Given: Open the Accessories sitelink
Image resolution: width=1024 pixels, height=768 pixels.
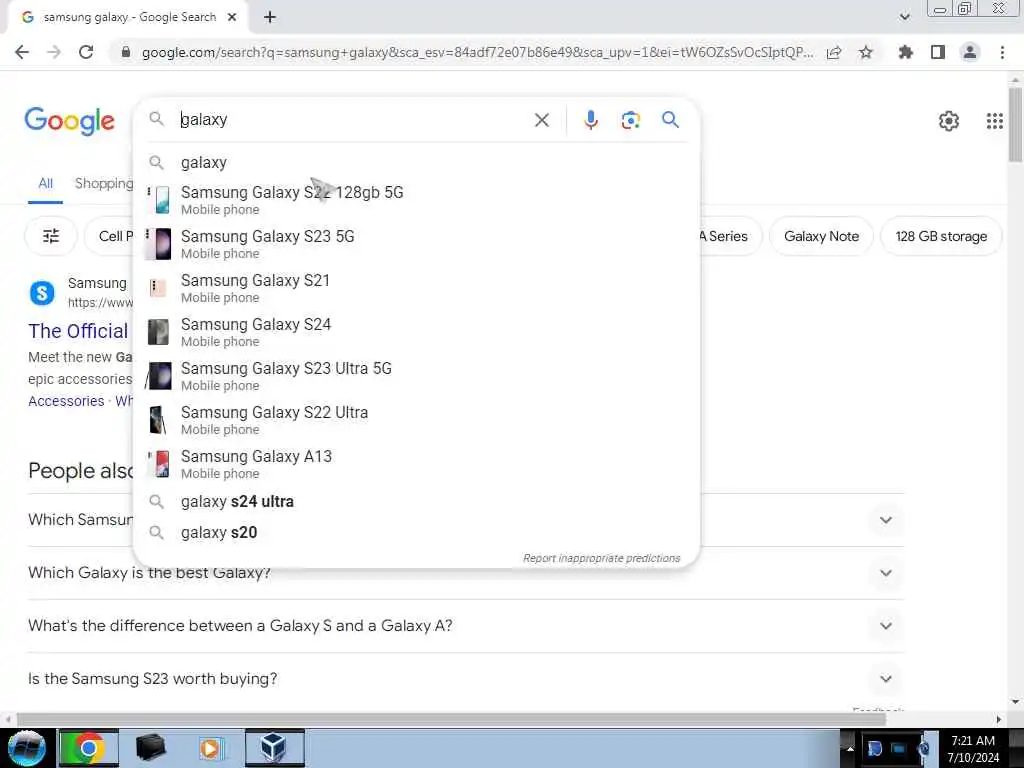Looking at the screenshot, I should tap(66, 401).
